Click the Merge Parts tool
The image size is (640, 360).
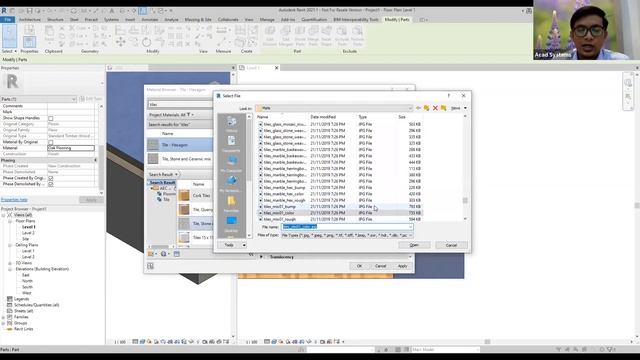[x=313, y=36]
